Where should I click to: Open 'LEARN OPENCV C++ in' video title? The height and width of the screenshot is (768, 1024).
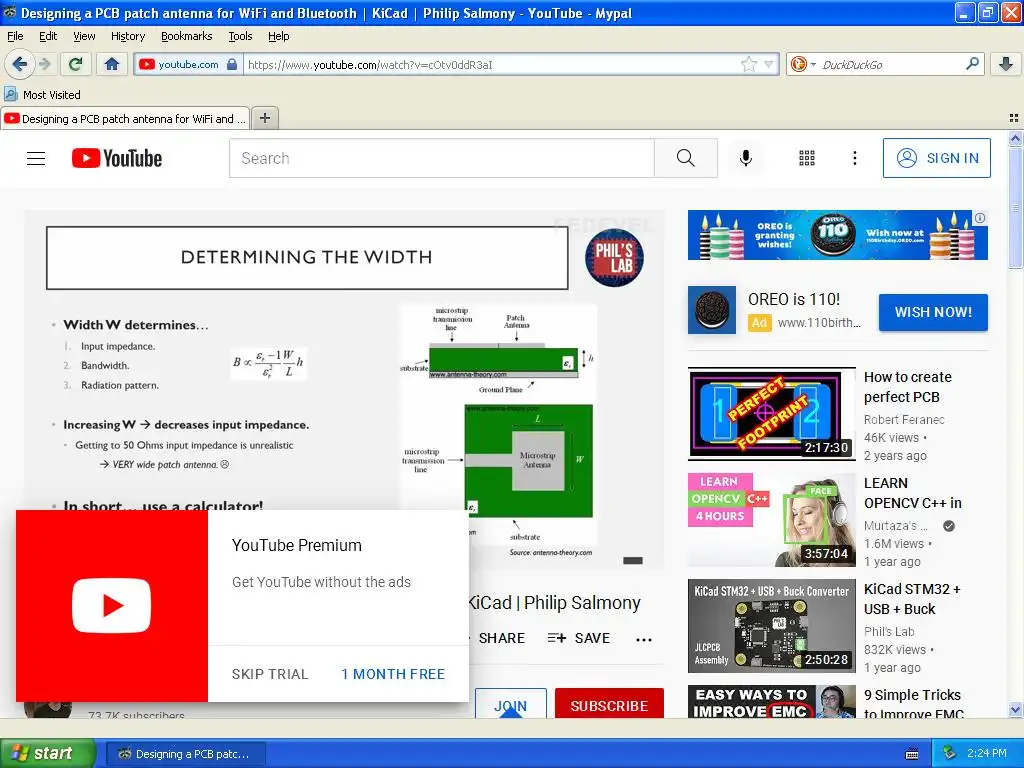click(913, 493)
